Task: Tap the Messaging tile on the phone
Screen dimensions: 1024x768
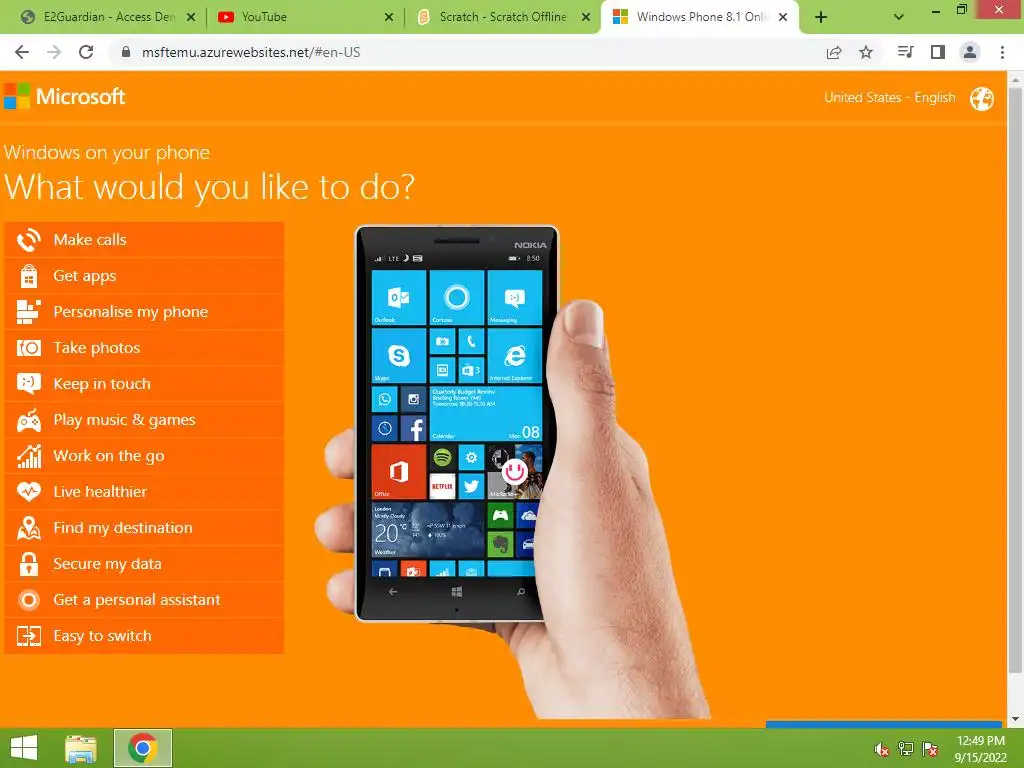Action: 515,298
